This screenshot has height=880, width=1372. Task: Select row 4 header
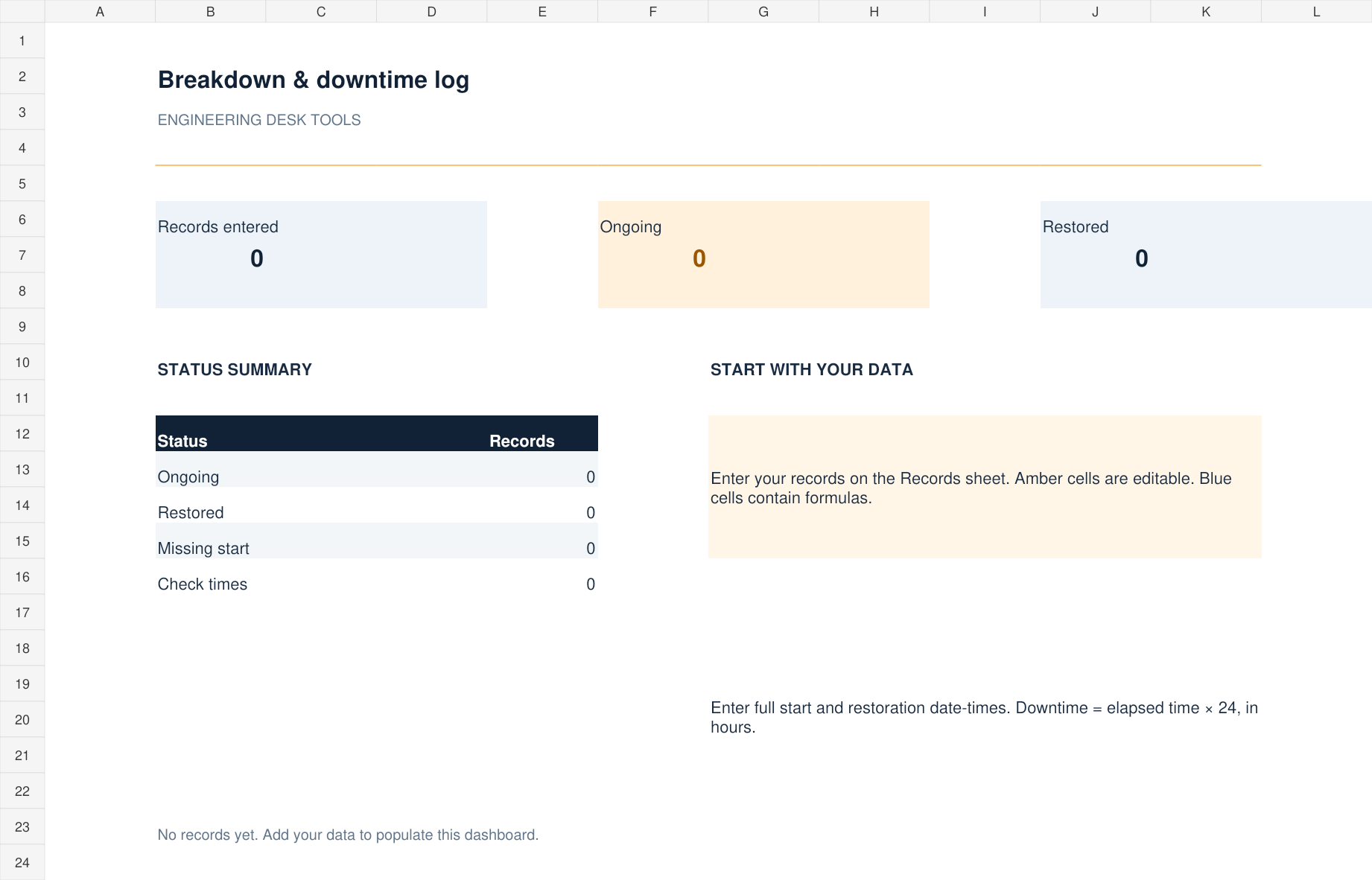[22, 148]
